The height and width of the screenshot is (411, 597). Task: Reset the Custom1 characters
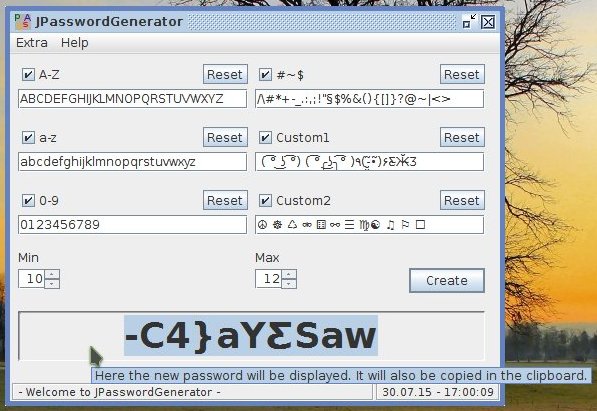tap(462, 137)
